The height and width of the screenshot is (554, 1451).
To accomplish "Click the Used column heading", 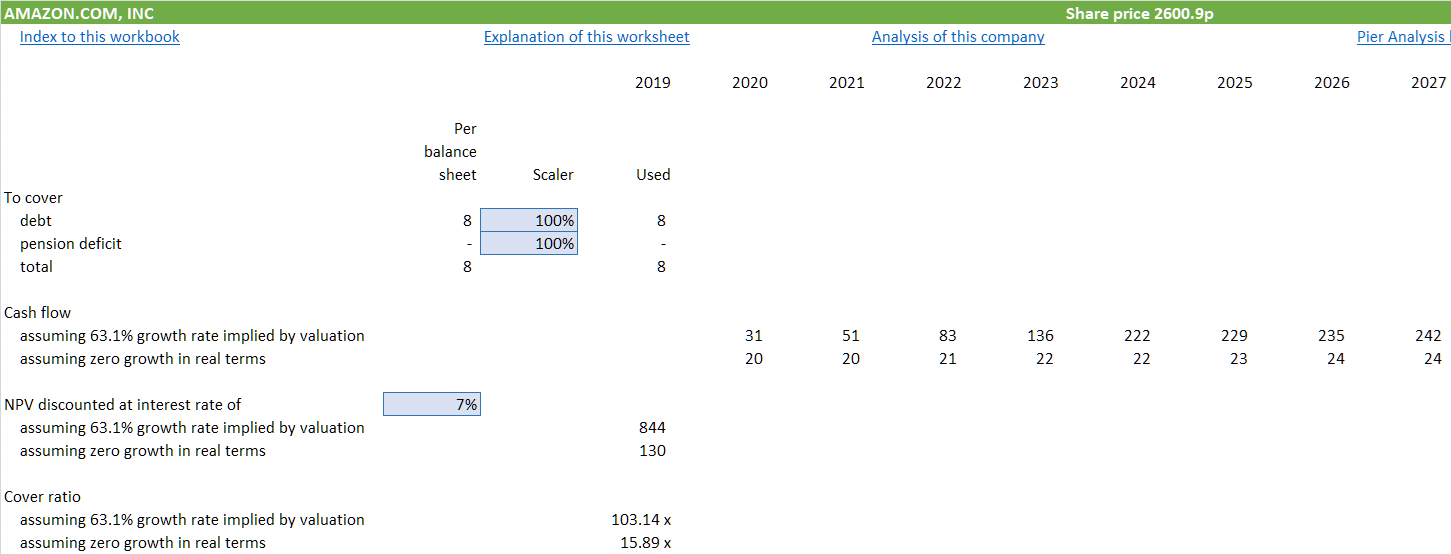I will tap(653, 174).
